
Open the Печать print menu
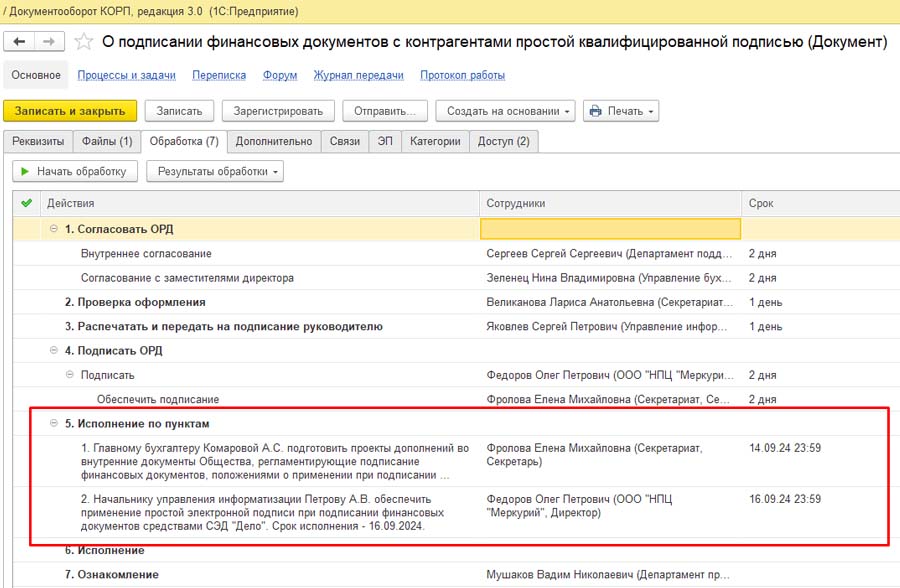[x=621, y=111]
